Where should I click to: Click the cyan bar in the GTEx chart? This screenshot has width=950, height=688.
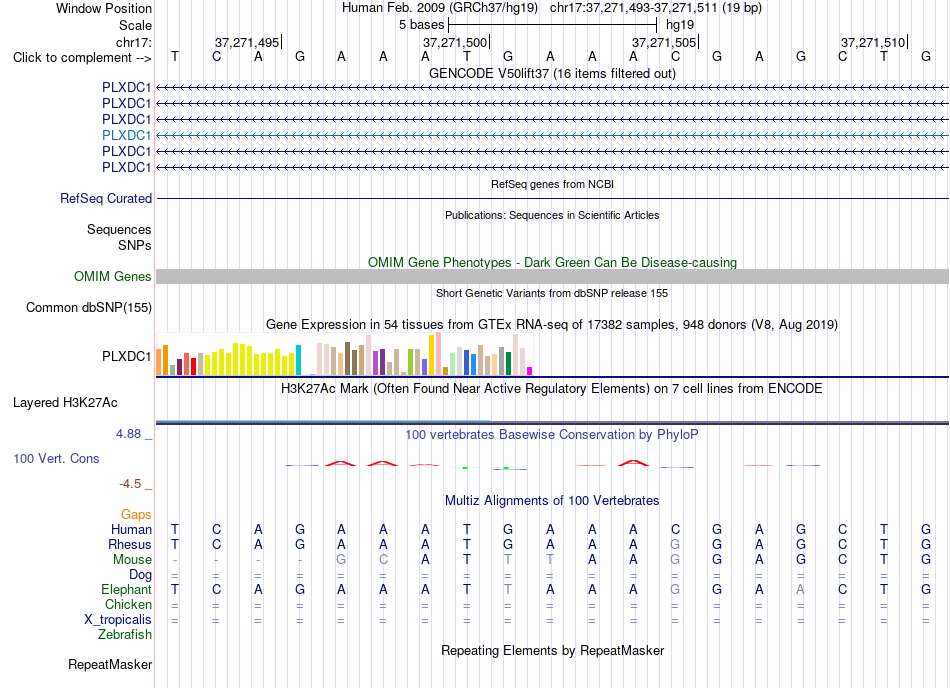pyautogui.click(x=298, y=360)
